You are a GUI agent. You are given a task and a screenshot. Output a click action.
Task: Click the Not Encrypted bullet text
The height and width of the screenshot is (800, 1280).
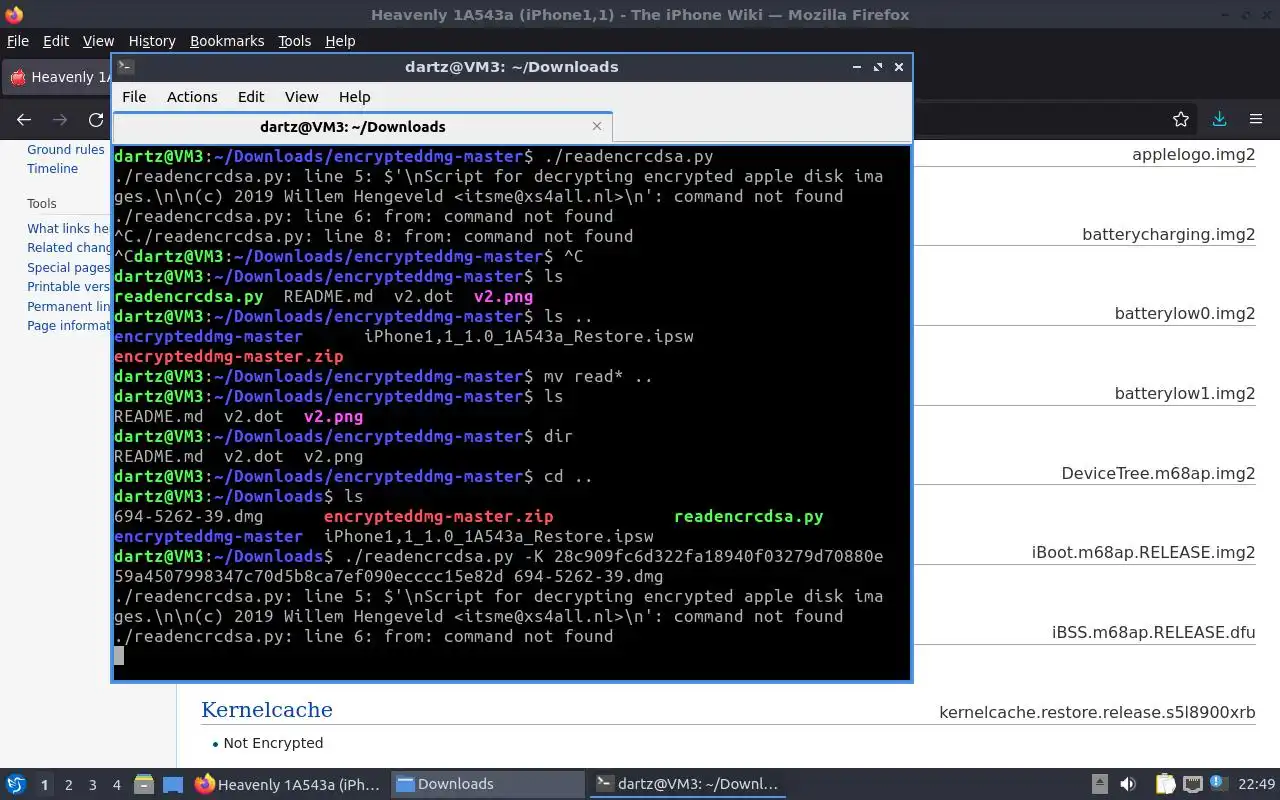pos(273,743)
